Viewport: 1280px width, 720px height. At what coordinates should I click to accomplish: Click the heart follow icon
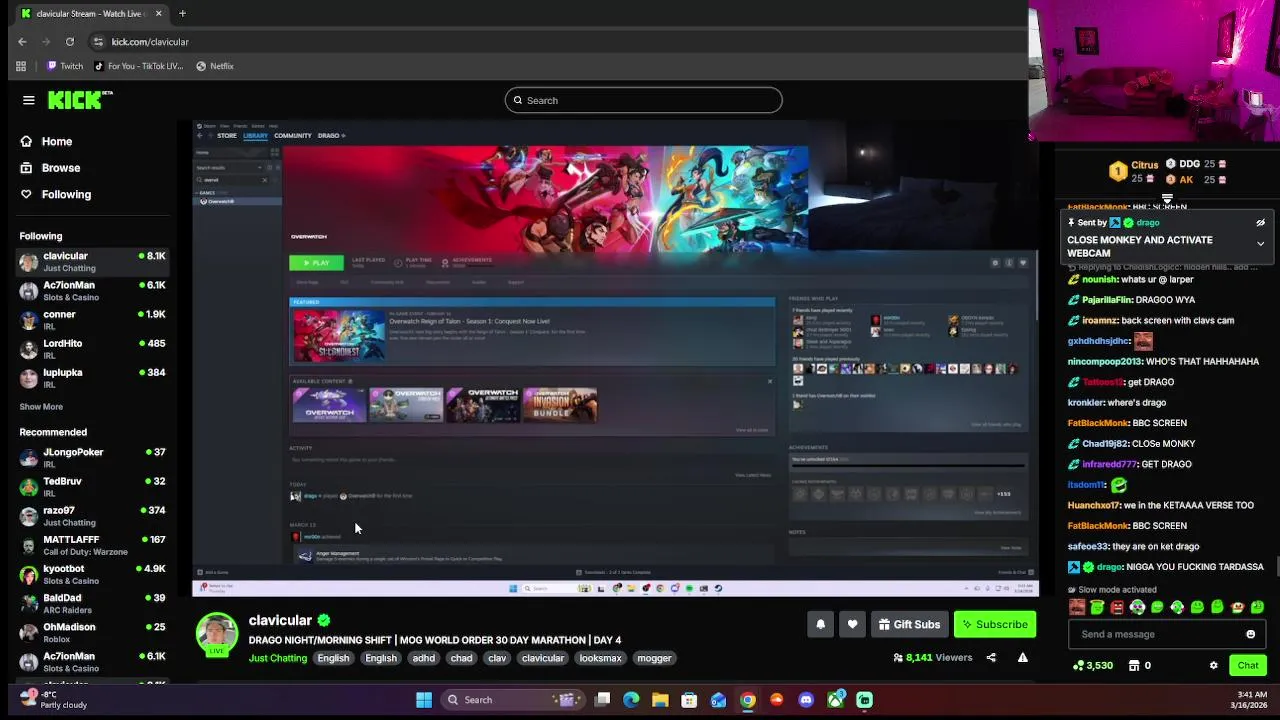coord(852,624)
